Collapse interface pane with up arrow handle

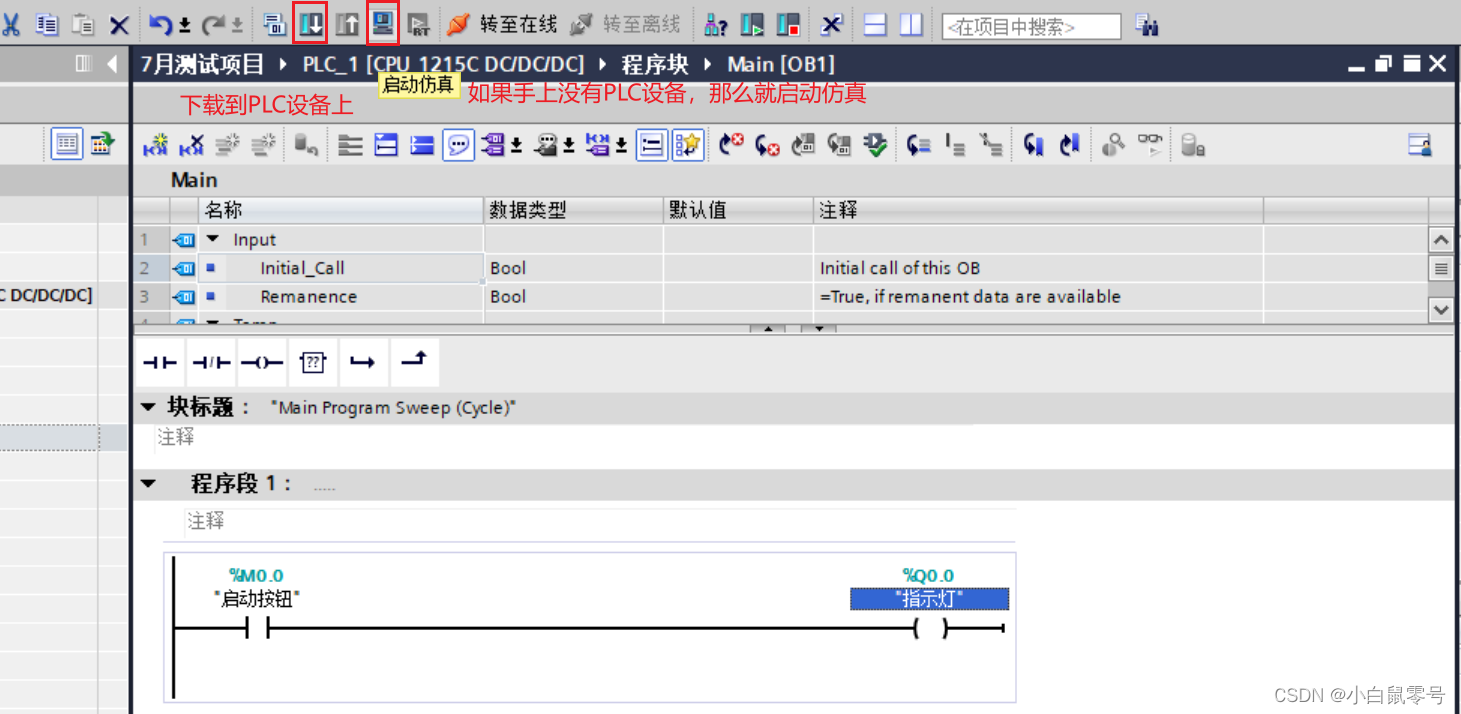768,328
